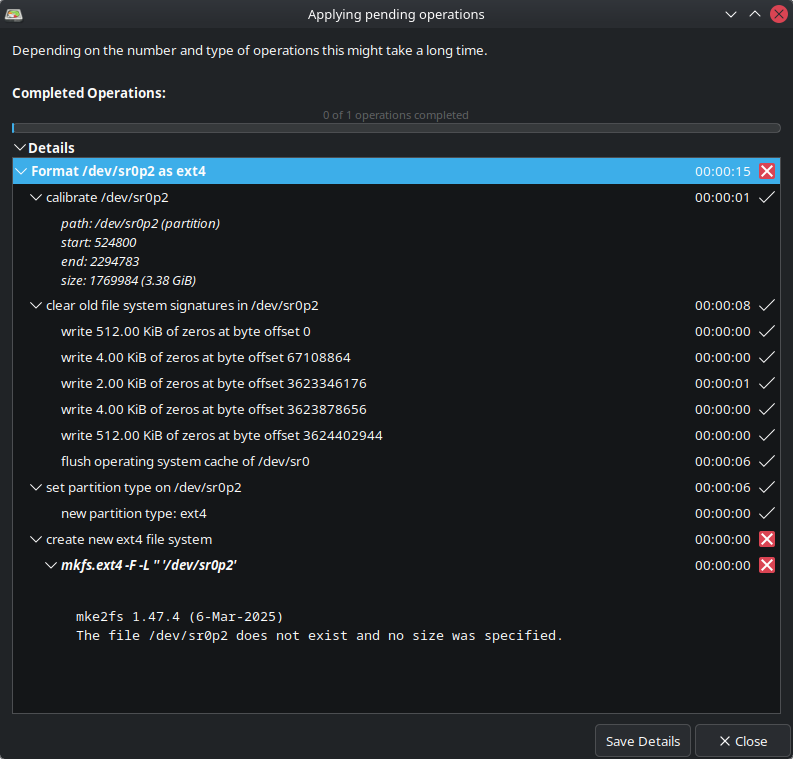Select clear old file system signatures row

pos(396,305)
